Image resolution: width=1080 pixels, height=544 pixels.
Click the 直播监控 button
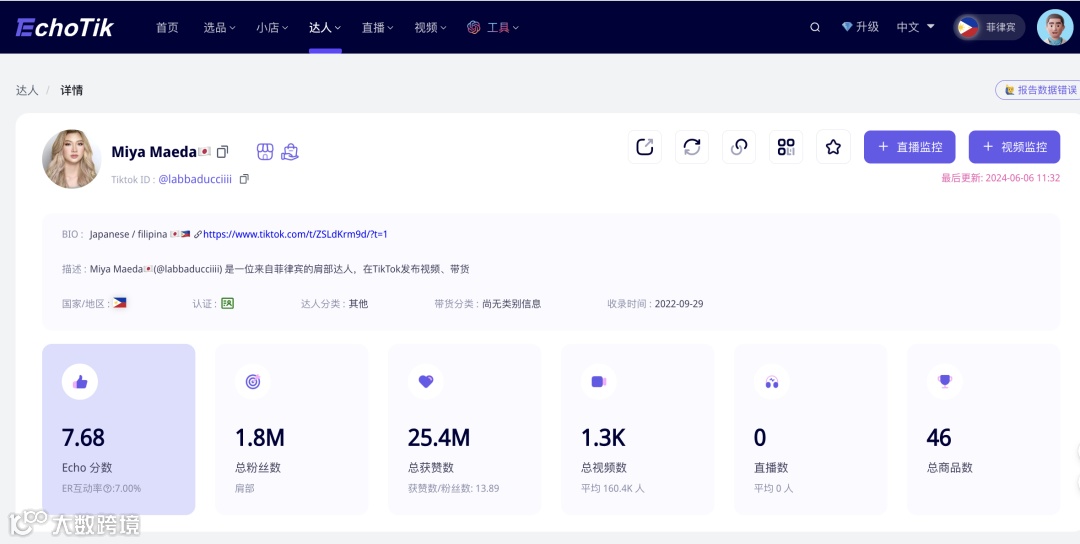pyautogui.click(x=909, y=147)
